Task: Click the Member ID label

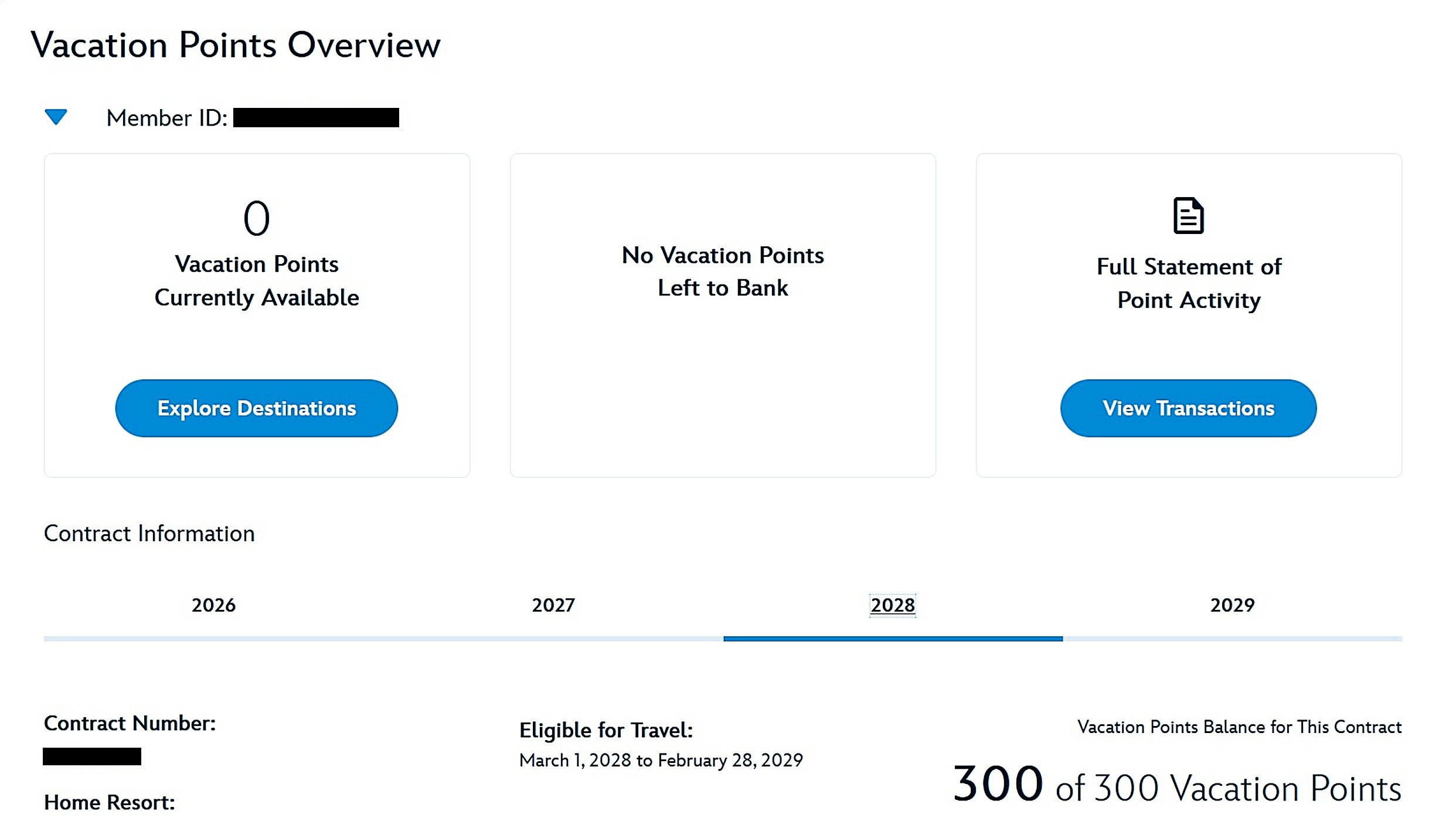Action: click(x=167, y=118)
